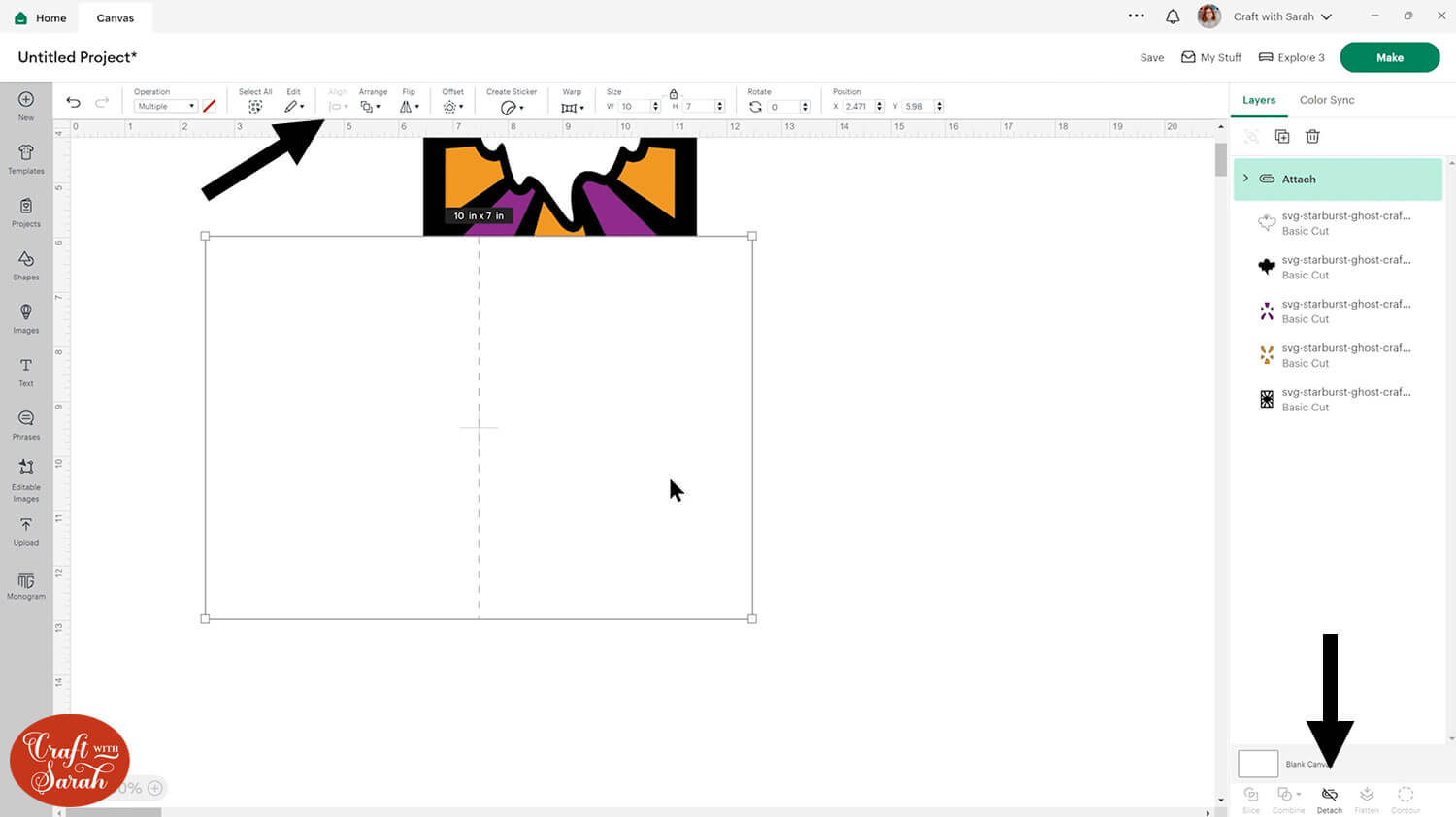The width and height of the screenshot is (1456, 817).
Task: Click the Slice tool
Action: (1251, 799)
